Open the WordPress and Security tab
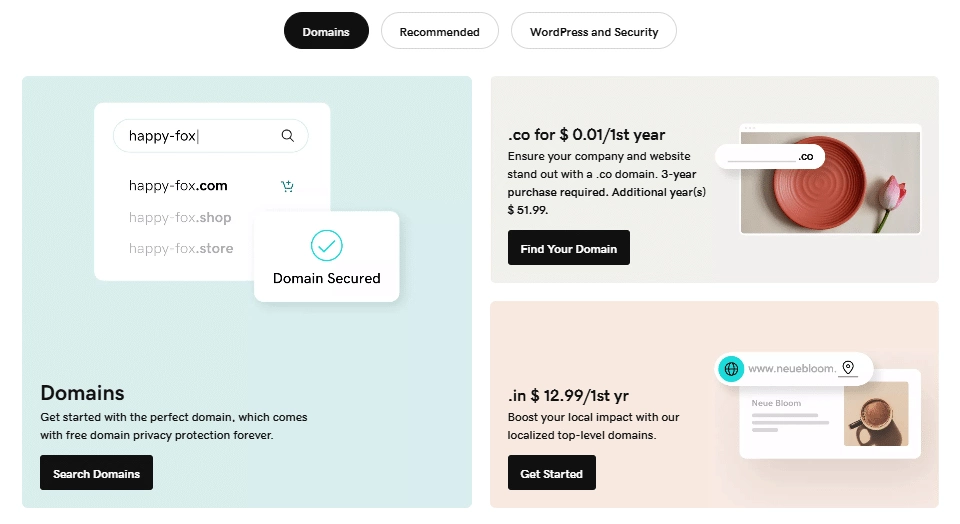 click(x=594, y=31)
